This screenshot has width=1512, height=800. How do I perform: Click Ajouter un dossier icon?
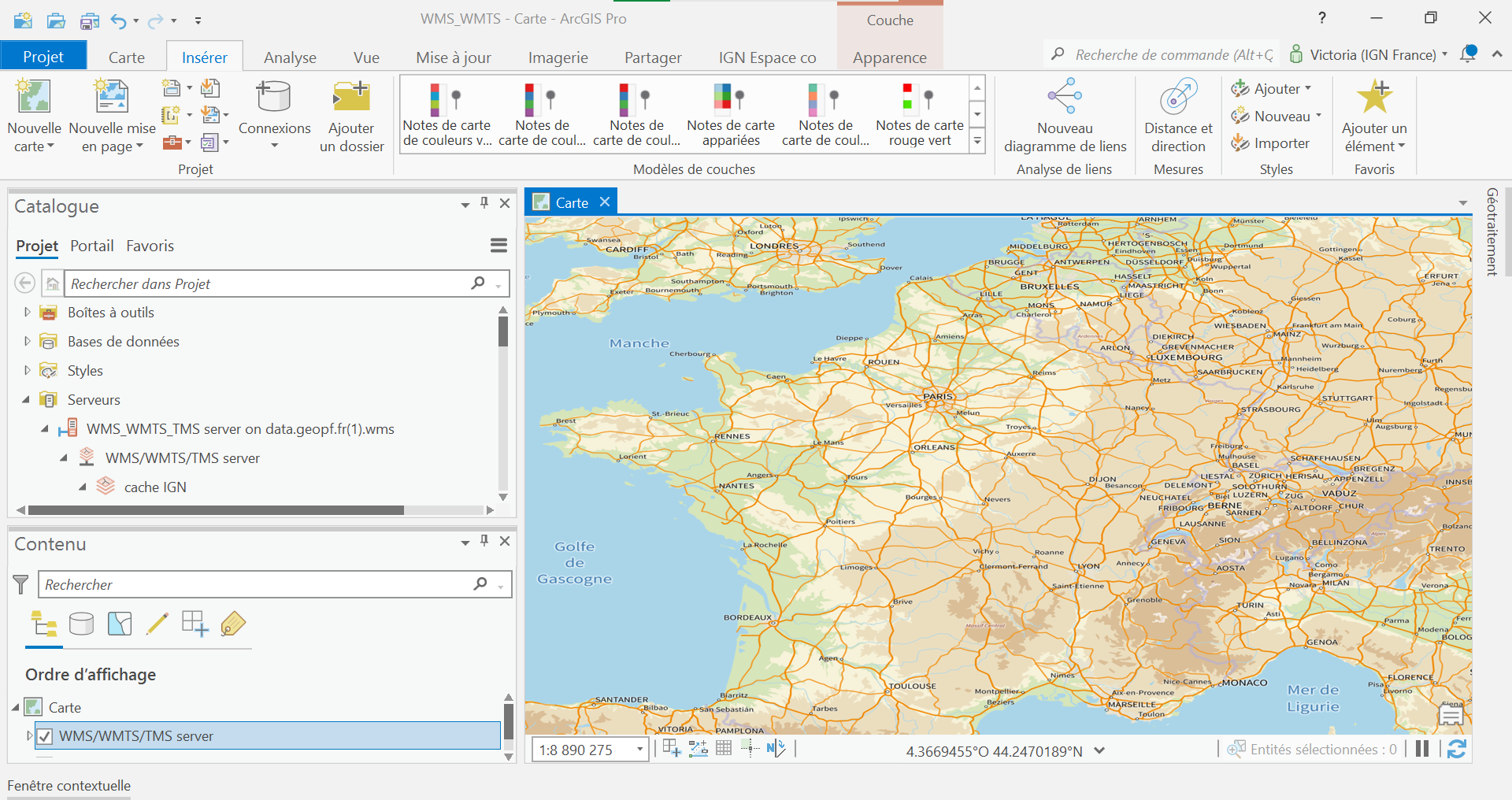[x=351, y=97]
